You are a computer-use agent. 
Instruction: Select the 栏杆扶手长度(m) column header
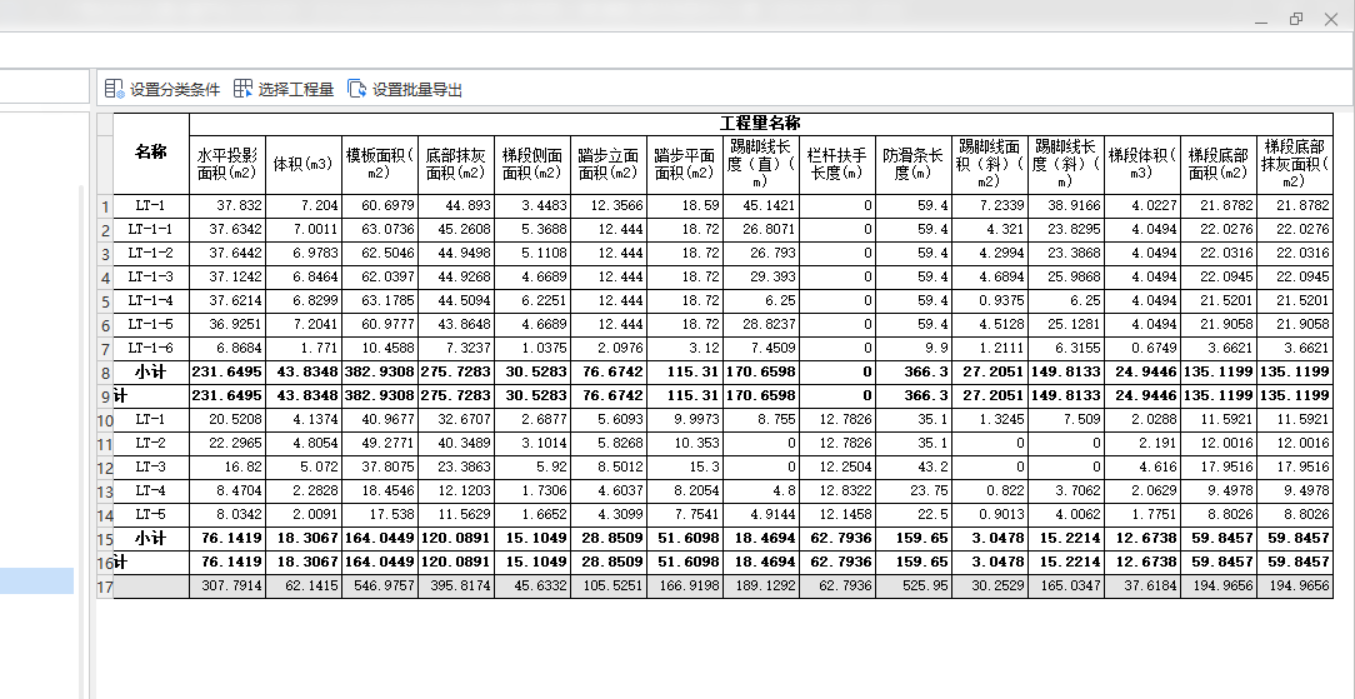click(837, 165)
